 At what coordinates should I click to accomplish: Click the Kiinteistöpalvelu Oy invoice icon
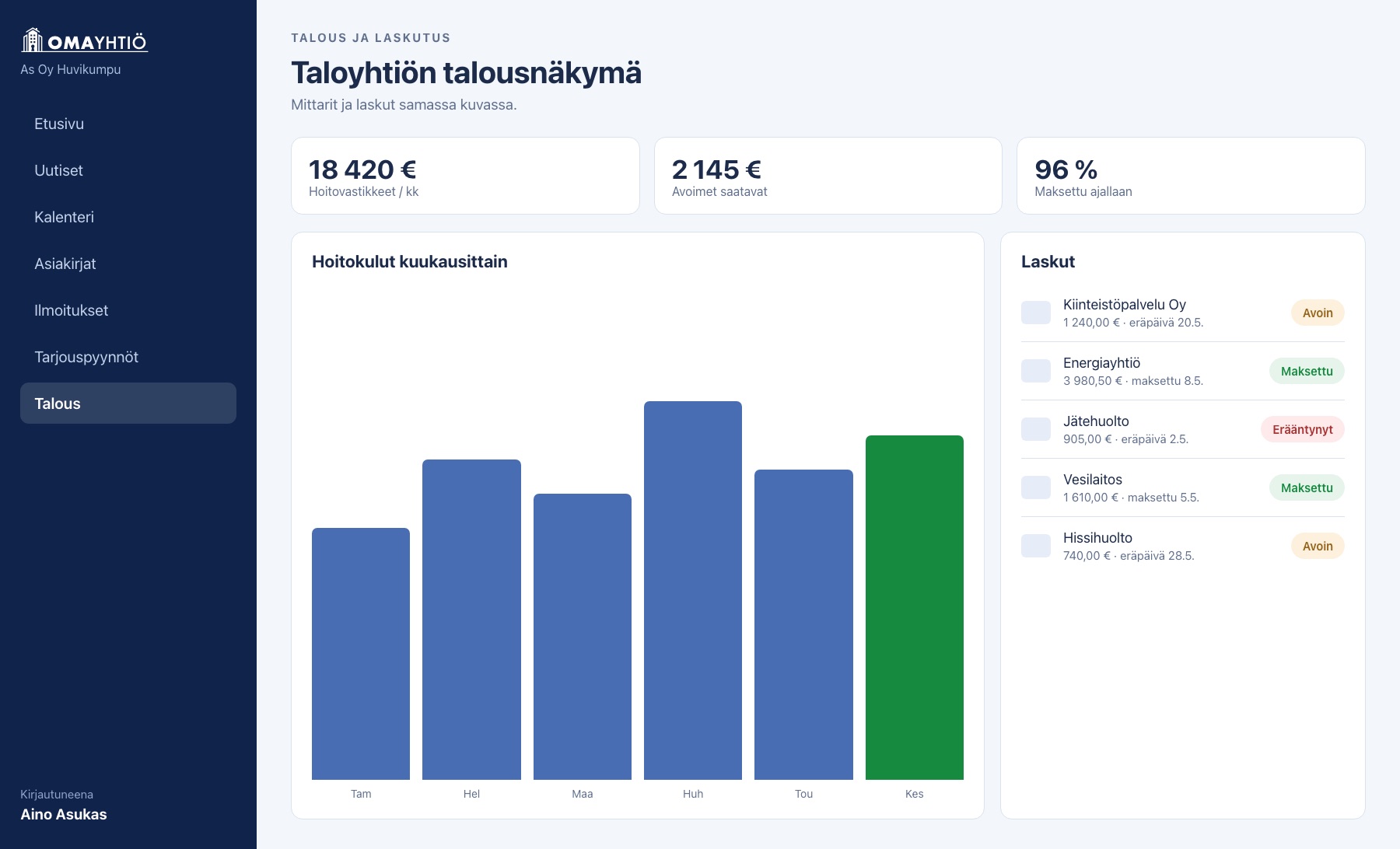(x=1036, y=313)
